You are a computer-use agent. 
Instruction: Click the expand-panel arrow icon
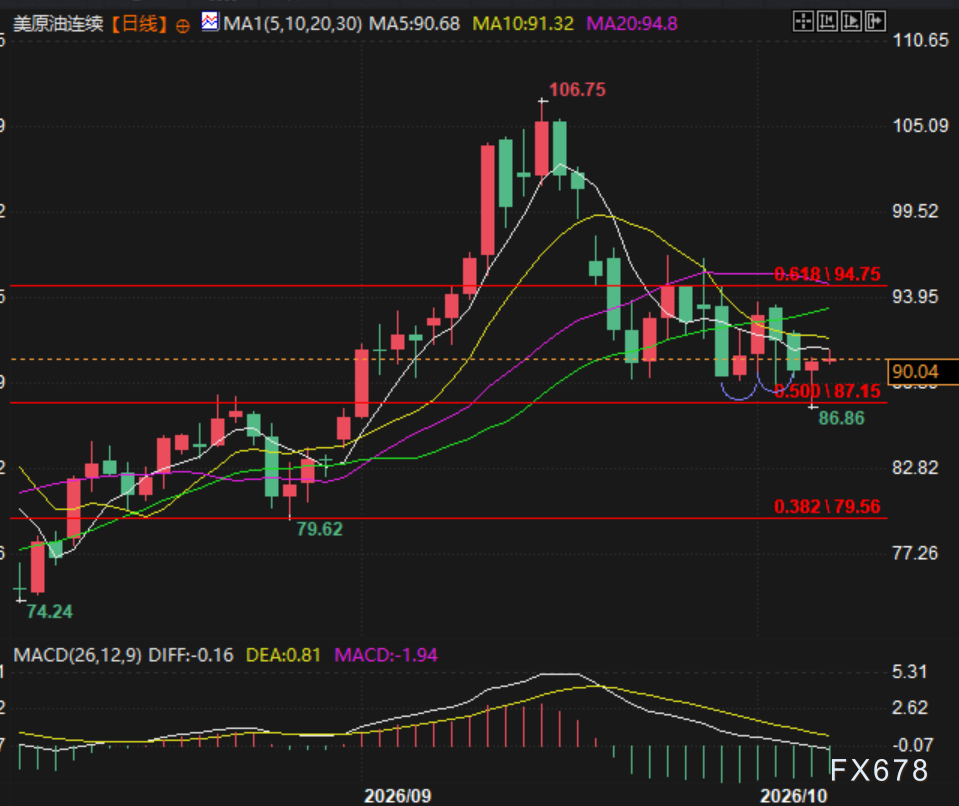(875, 21)
